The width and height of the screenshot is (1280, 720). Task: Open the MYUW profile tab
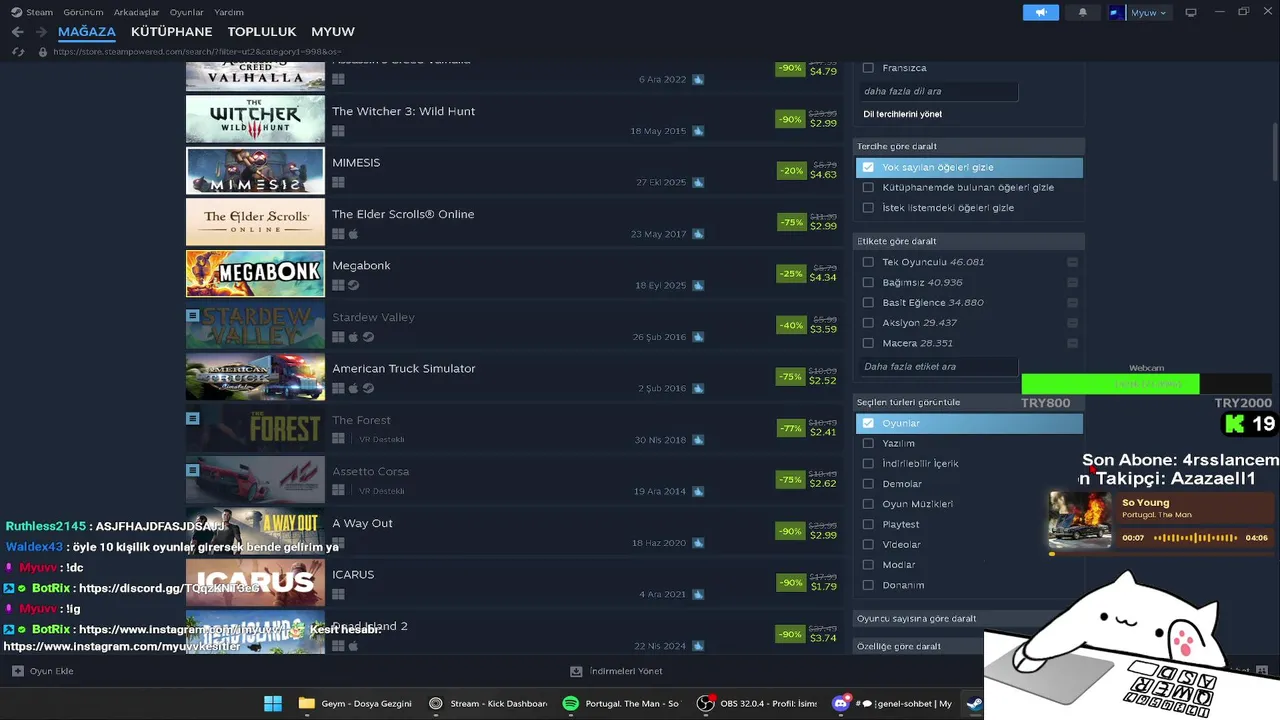click(333, 32)
